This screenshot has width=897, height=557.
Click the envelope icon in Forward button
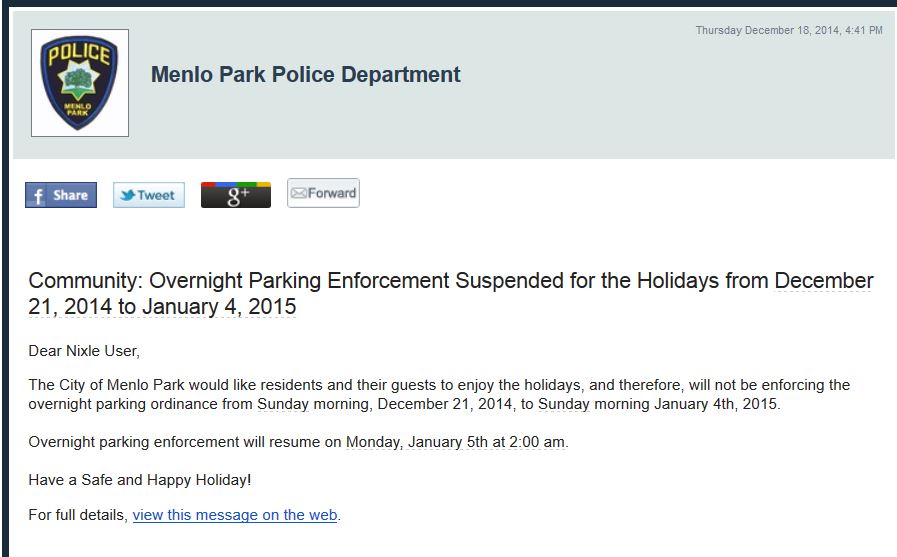(x=298, y=193)
